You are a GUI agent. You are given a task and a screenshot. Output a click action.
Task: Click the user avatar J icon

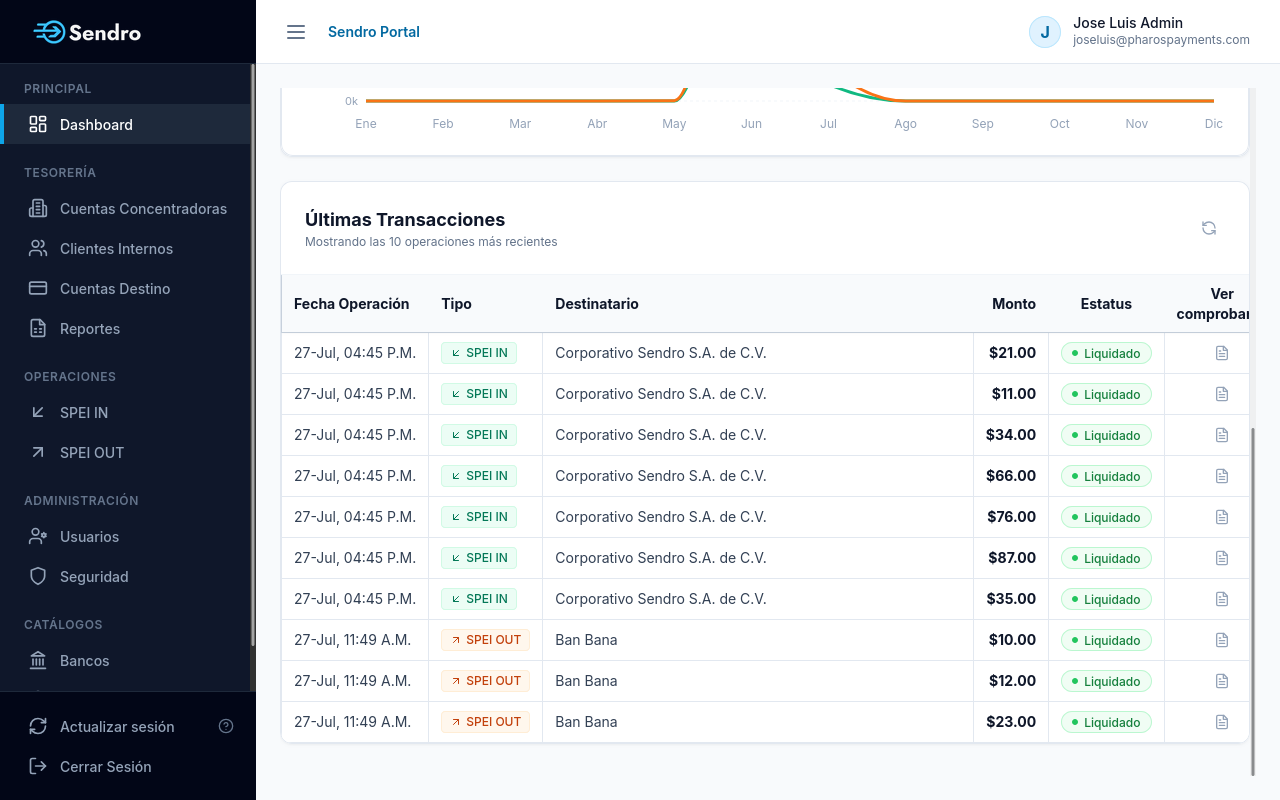[x=1045, y=32]
